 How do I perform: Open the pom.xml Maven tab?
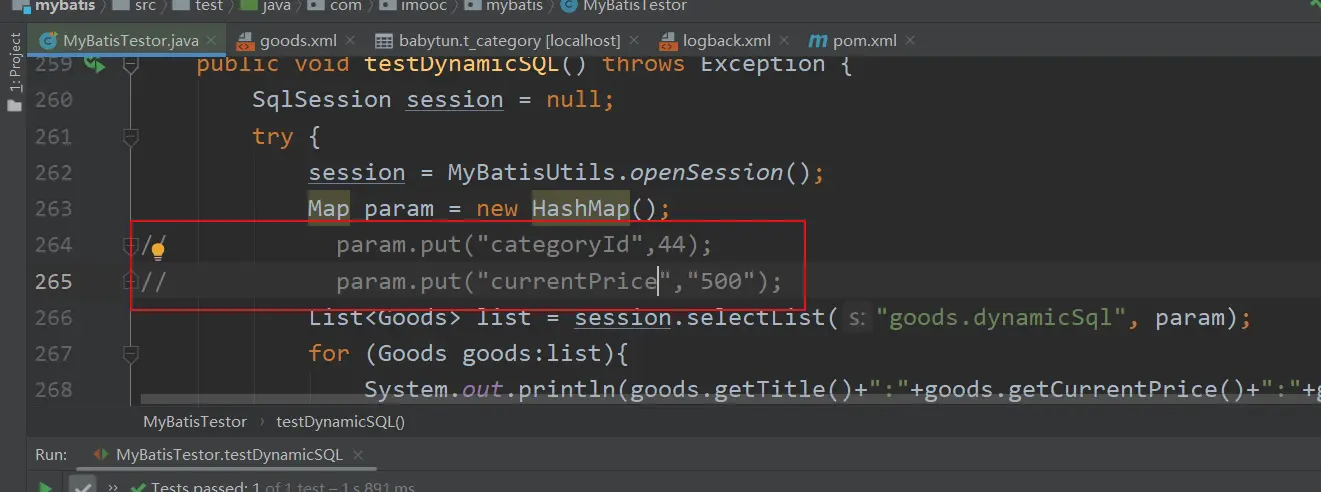click(x=864, y=41)
